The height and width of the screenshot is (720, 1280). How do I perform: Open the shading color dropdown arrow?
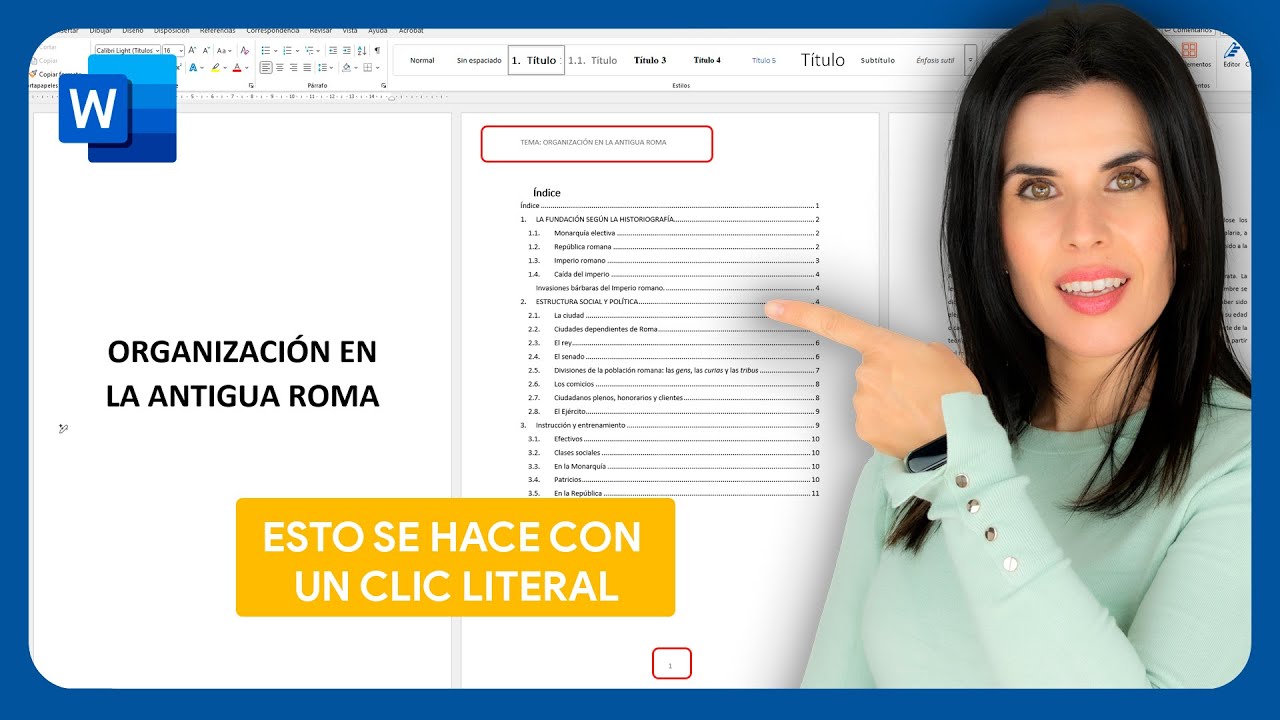(356, 67)
